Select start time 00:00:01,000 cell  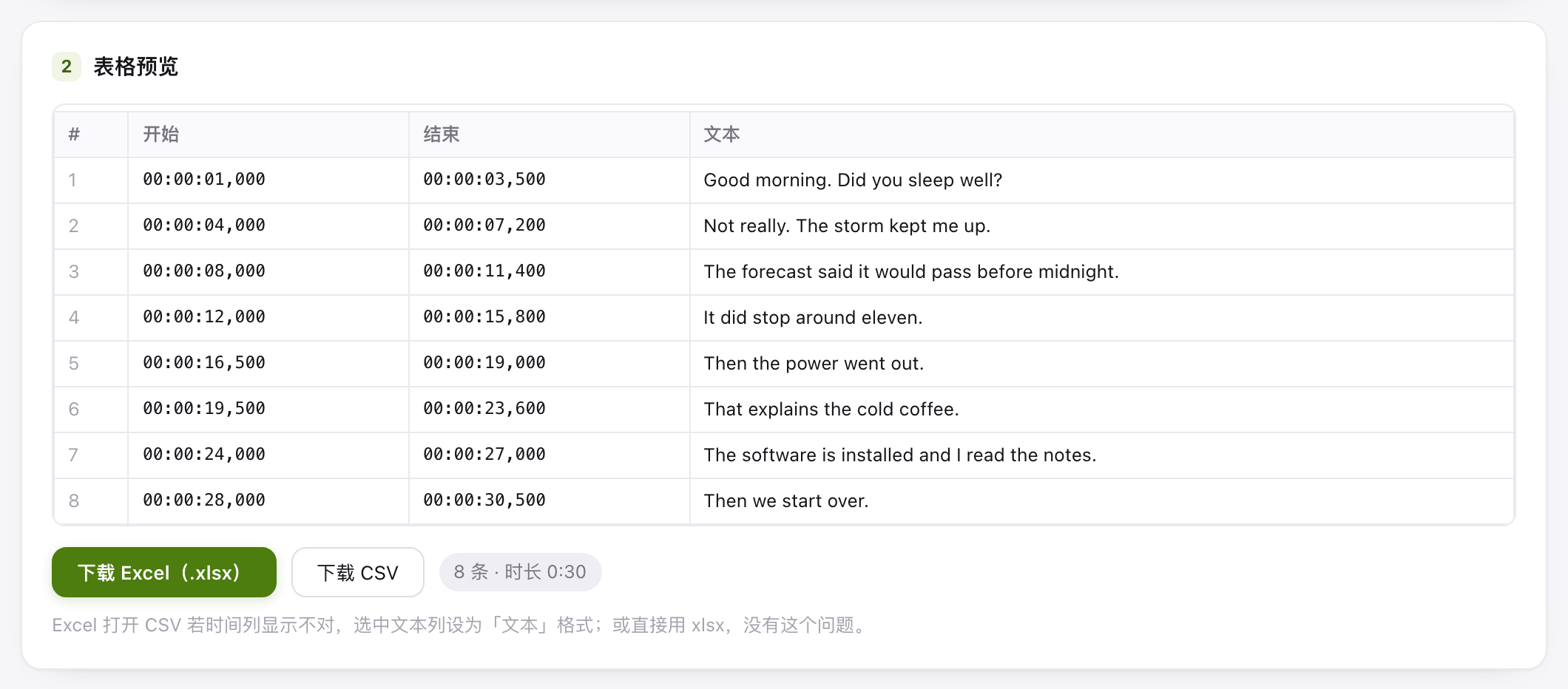click(268, 180)
